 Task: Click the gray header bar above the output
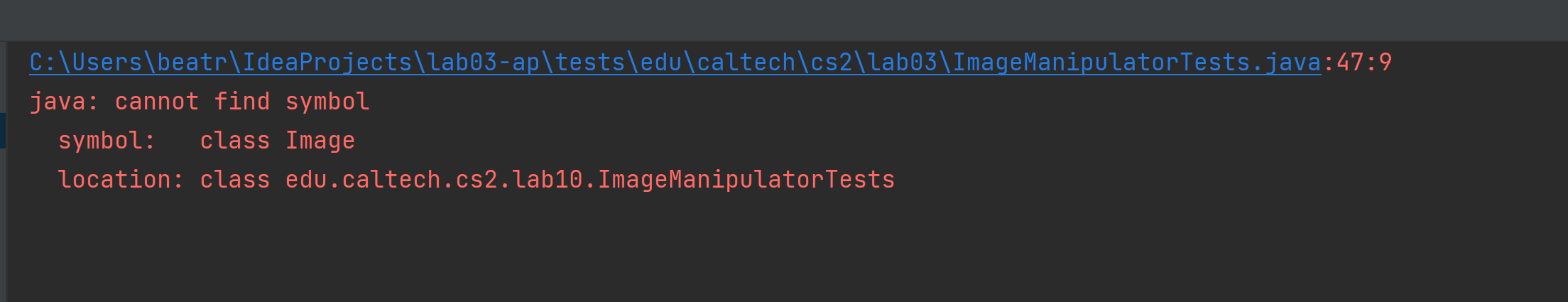tap(781, 20)
